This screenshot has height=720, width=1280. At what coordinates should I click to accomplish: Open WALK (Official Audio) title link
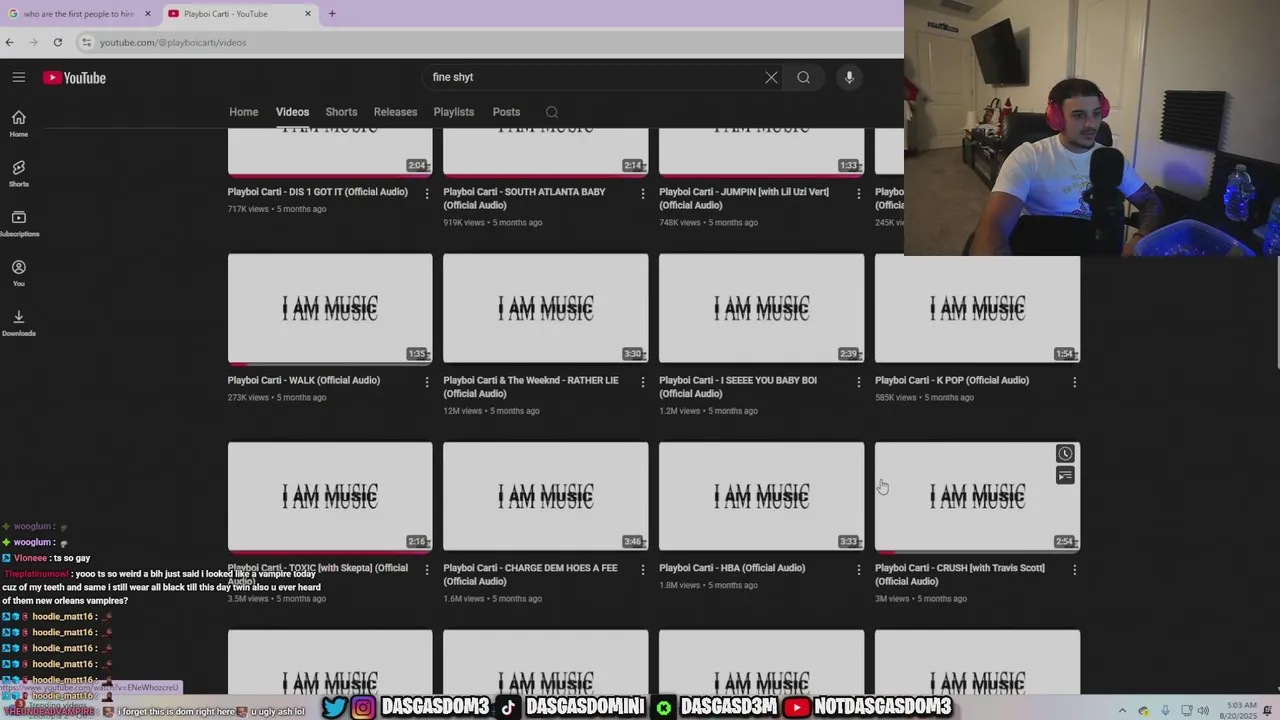(303, 380)
